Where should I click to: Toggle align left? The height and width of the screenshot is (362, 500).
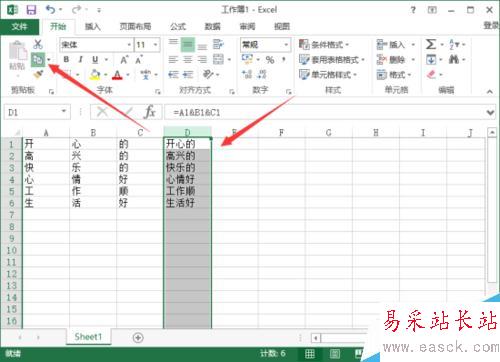click(x=173, y=60)
